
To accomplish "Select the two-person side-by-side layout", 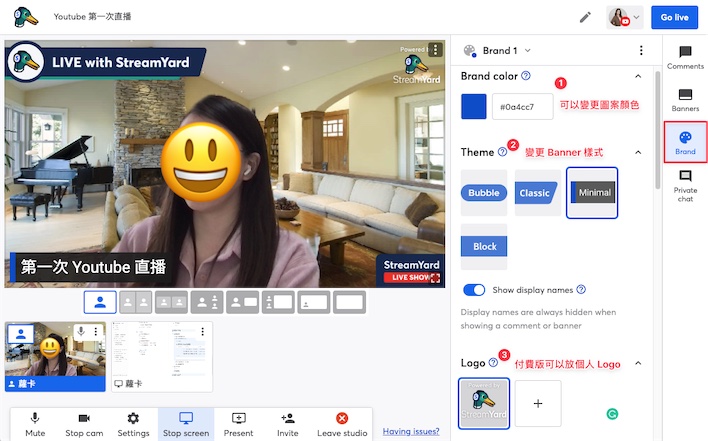I will (x=135, y=302).
